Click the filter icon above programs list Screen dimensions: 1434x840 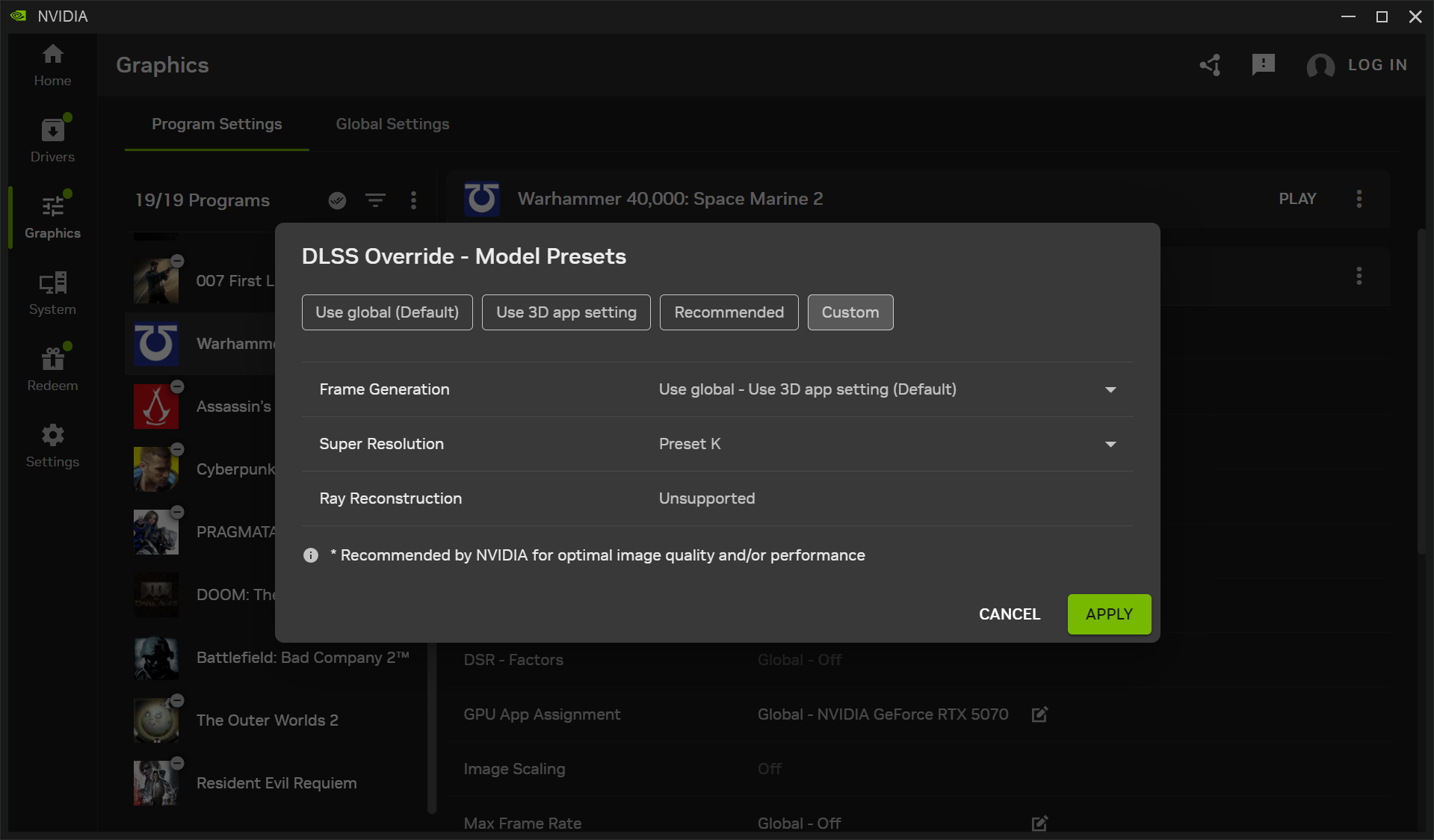[375, 200]
